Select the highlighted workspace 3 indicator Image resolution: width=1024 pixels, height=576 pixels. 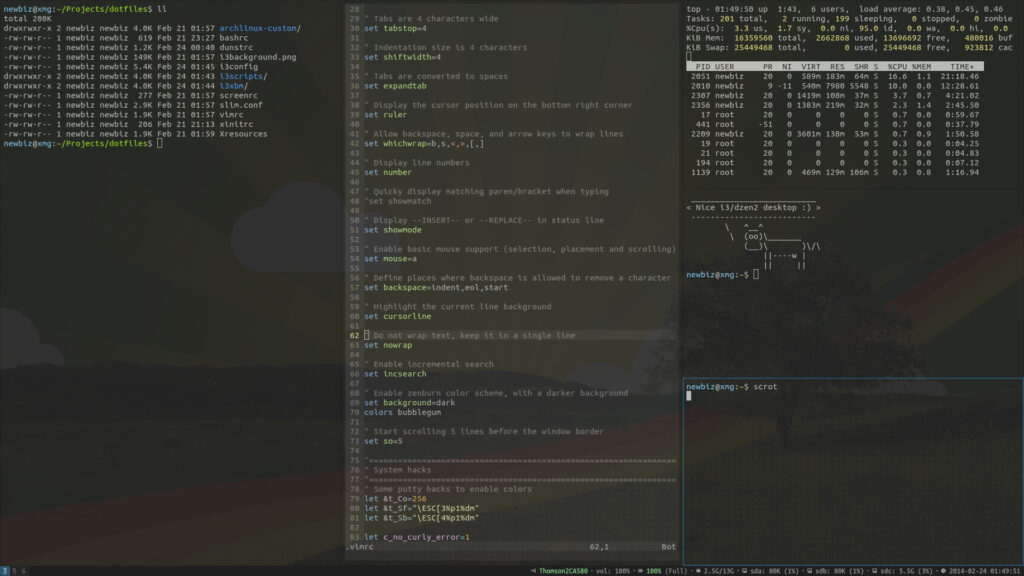(5, 570)
